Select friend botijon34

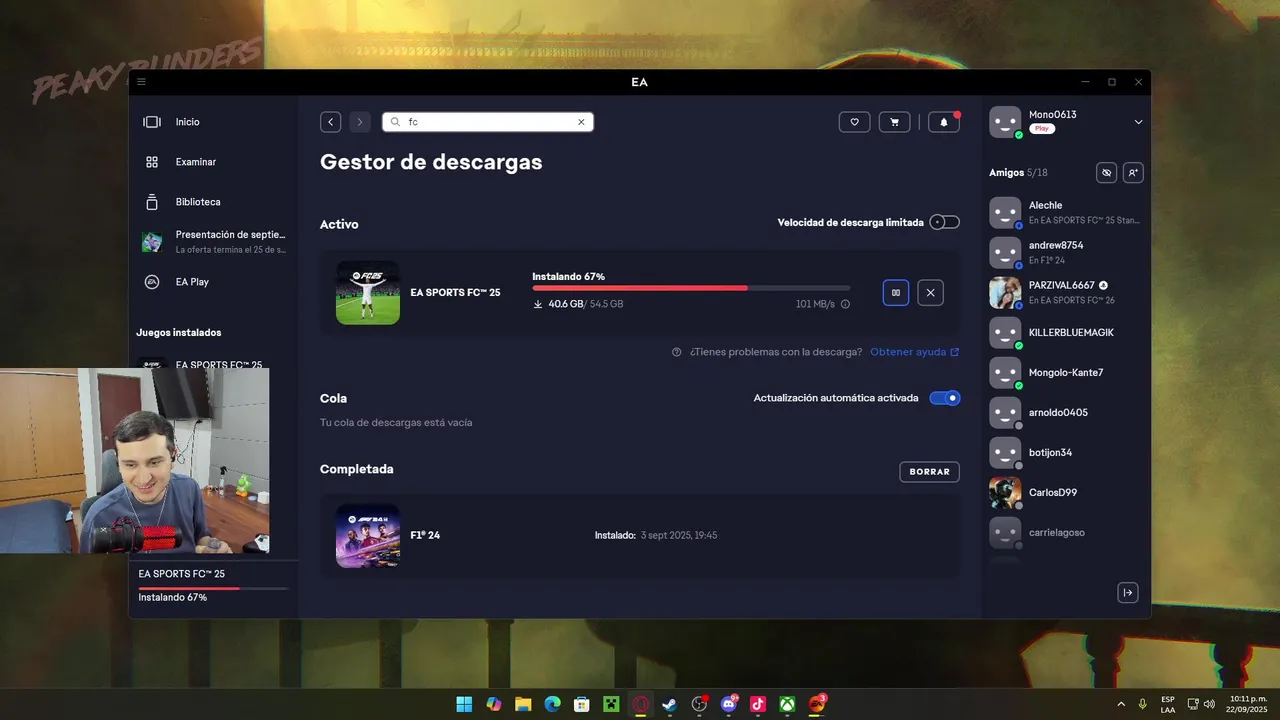point(1067,452)
